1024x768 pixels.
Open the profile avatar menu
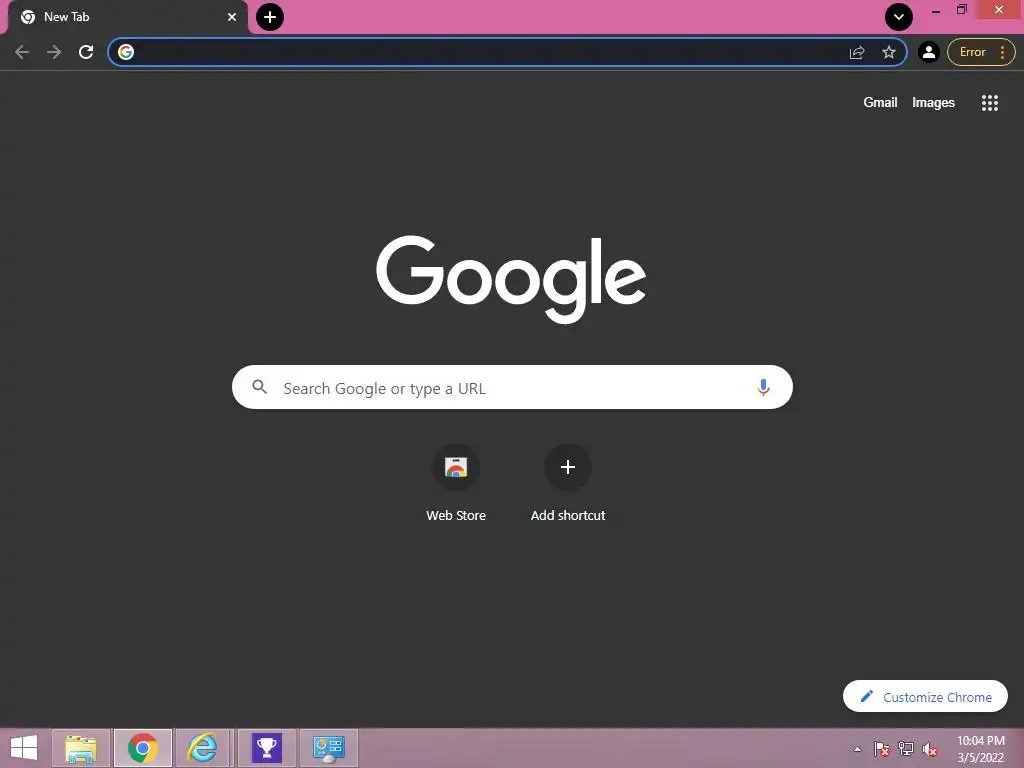[x=928, y=52]
